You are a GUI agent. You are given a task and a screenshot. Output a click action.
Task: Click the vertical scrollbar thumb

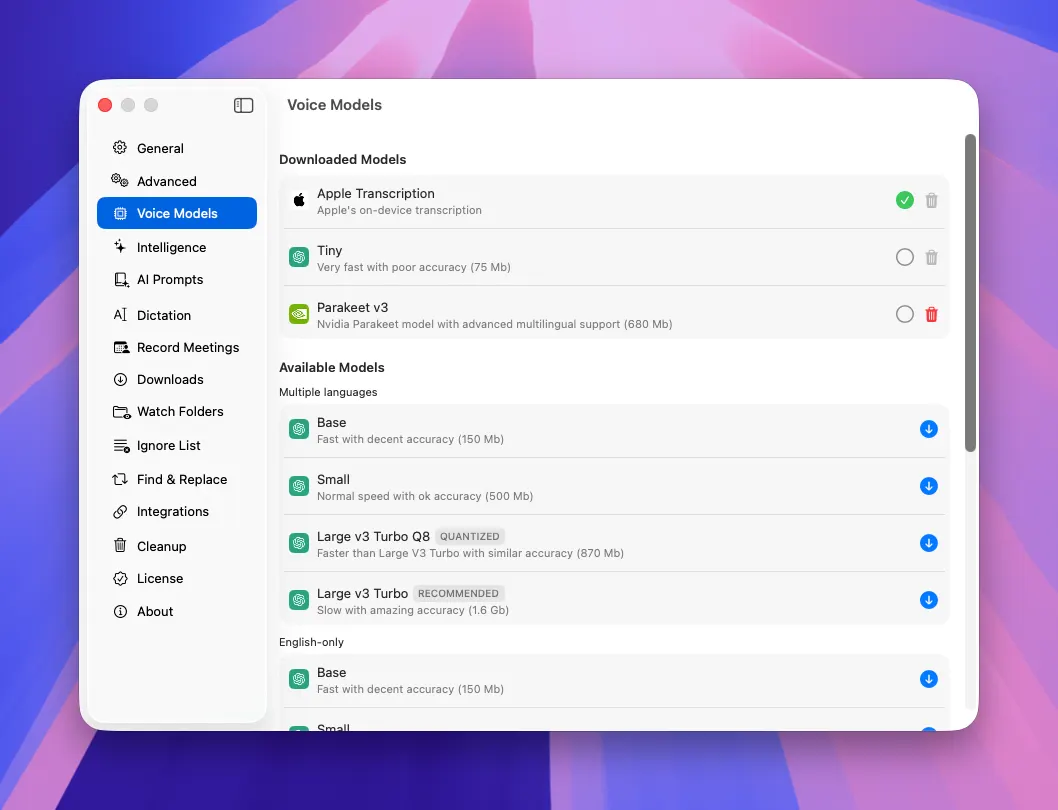[970, 293]
